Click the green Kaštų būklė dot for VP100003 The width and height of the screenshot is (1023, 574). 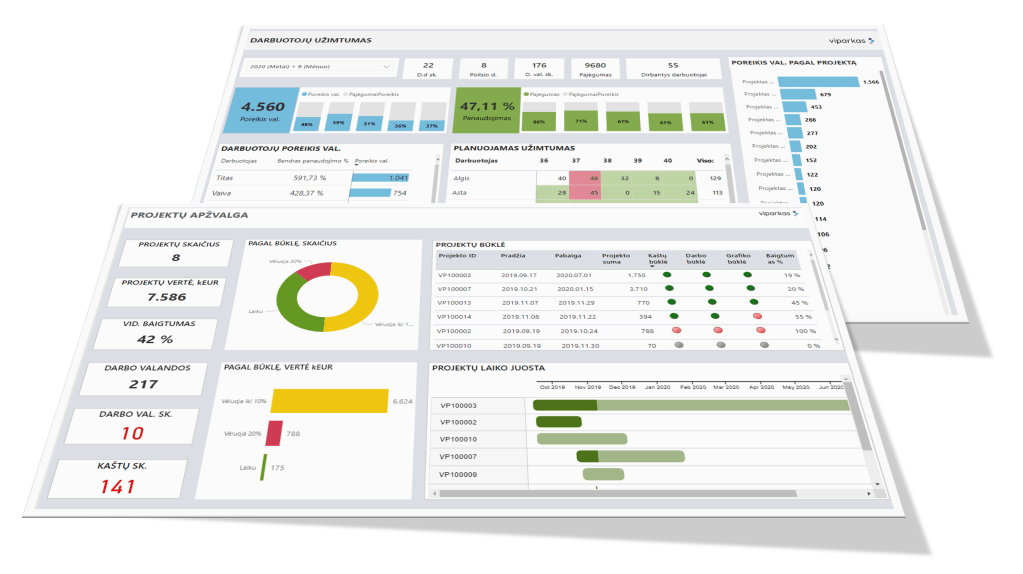(663, 274)
